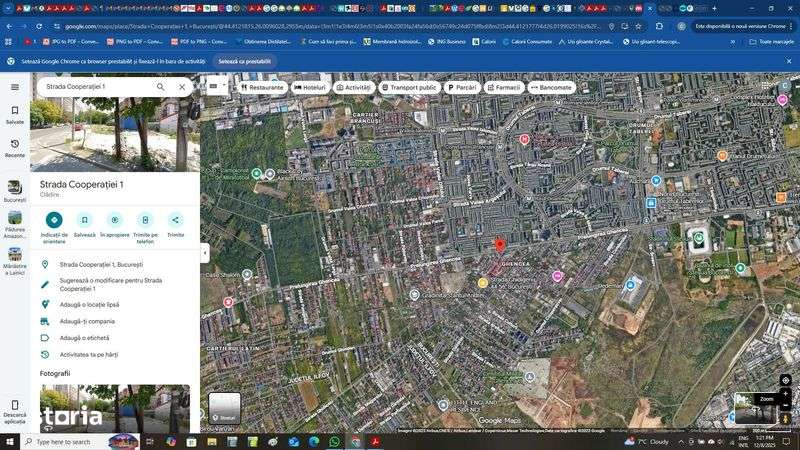Open the street photo at panel top

pos(115,135)
